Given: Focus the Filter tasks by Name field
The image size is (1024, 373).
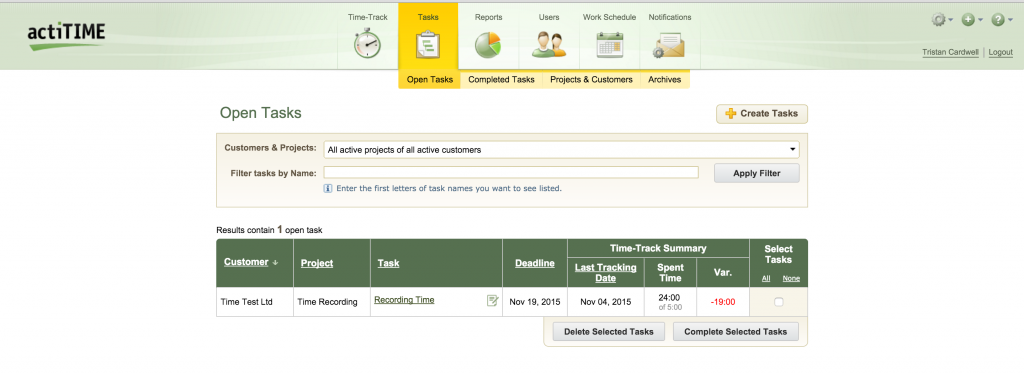Looking at the screenshot, I should click(511, 172).
